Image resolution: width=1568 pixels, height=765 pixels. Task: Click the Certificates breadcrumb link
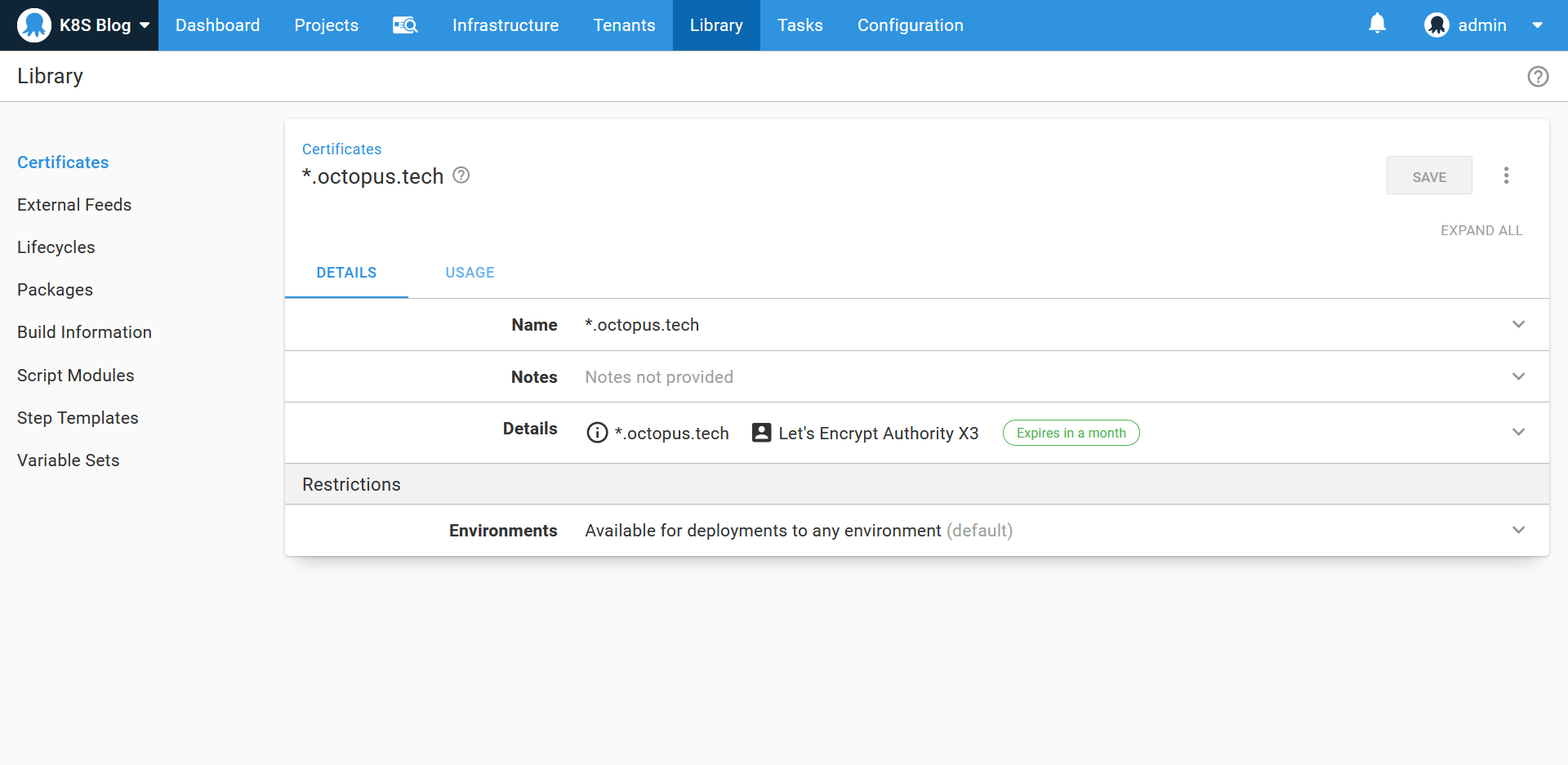coord(341,149)
